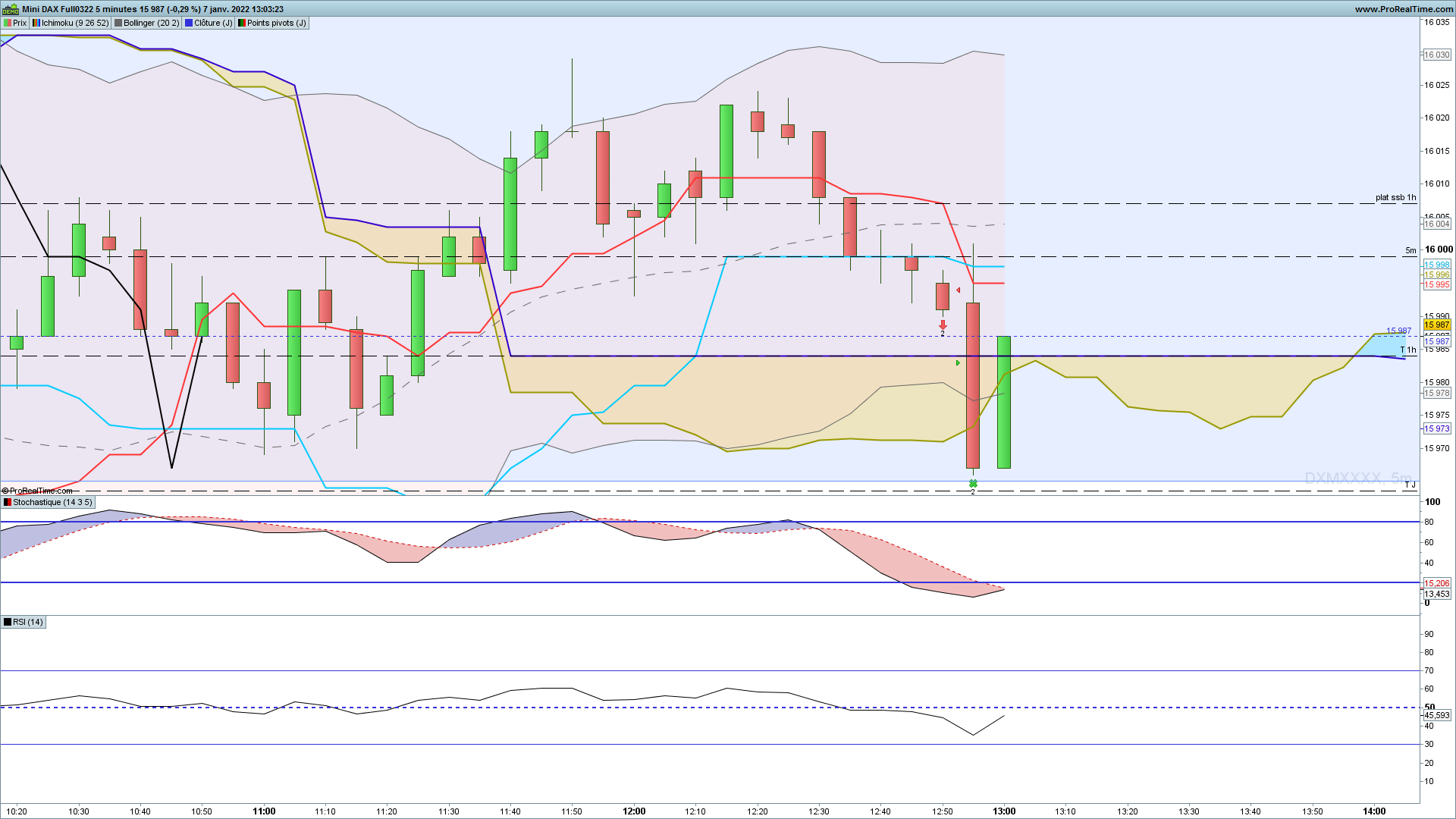Click the 15 978 price tag on the axis
The image size is (1456, 819).
(x=1437, y=394)
